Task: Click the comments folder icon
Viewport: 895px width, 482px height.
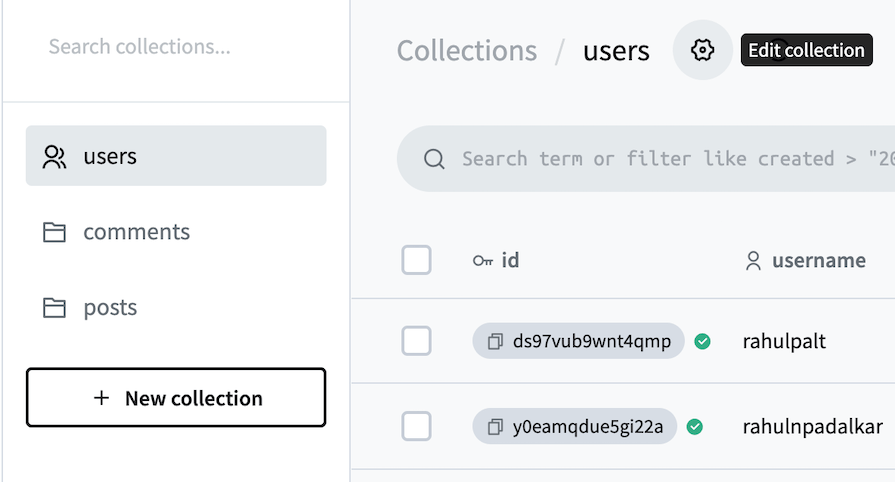Action: (x=54, y=232)
